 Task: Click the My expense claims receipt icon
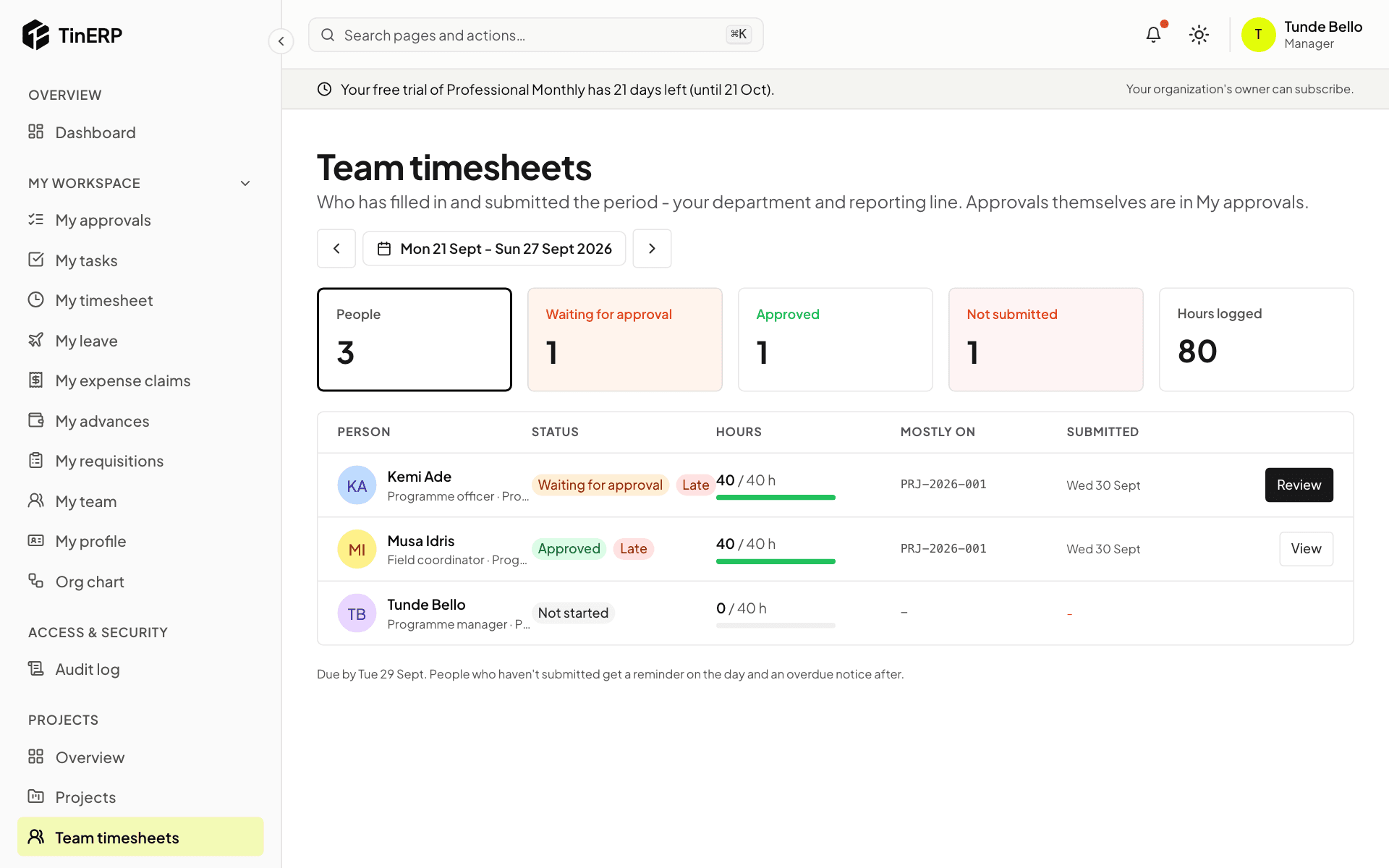pos(35,380)
